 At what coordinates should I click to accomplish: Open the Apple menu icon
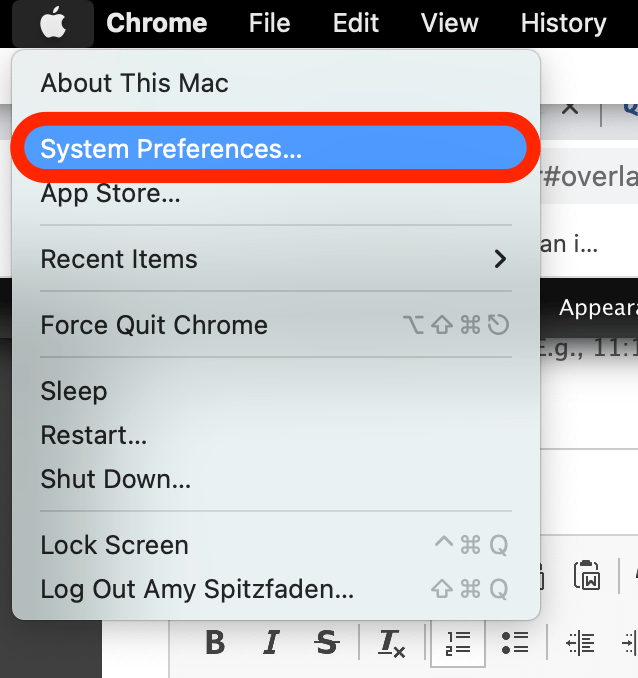pos(53,23)
